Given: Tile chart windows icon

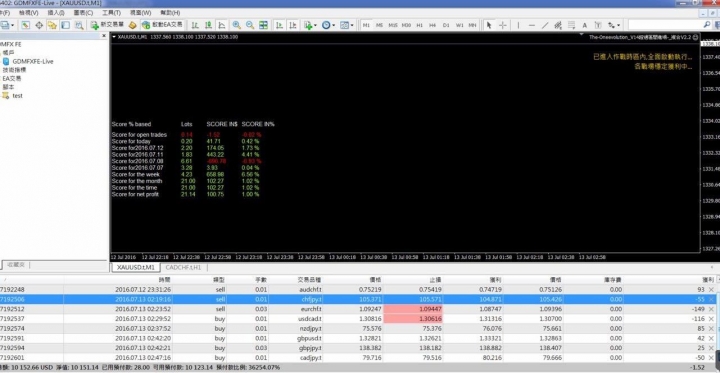Looking at the screenshot, I should [263, 25].
